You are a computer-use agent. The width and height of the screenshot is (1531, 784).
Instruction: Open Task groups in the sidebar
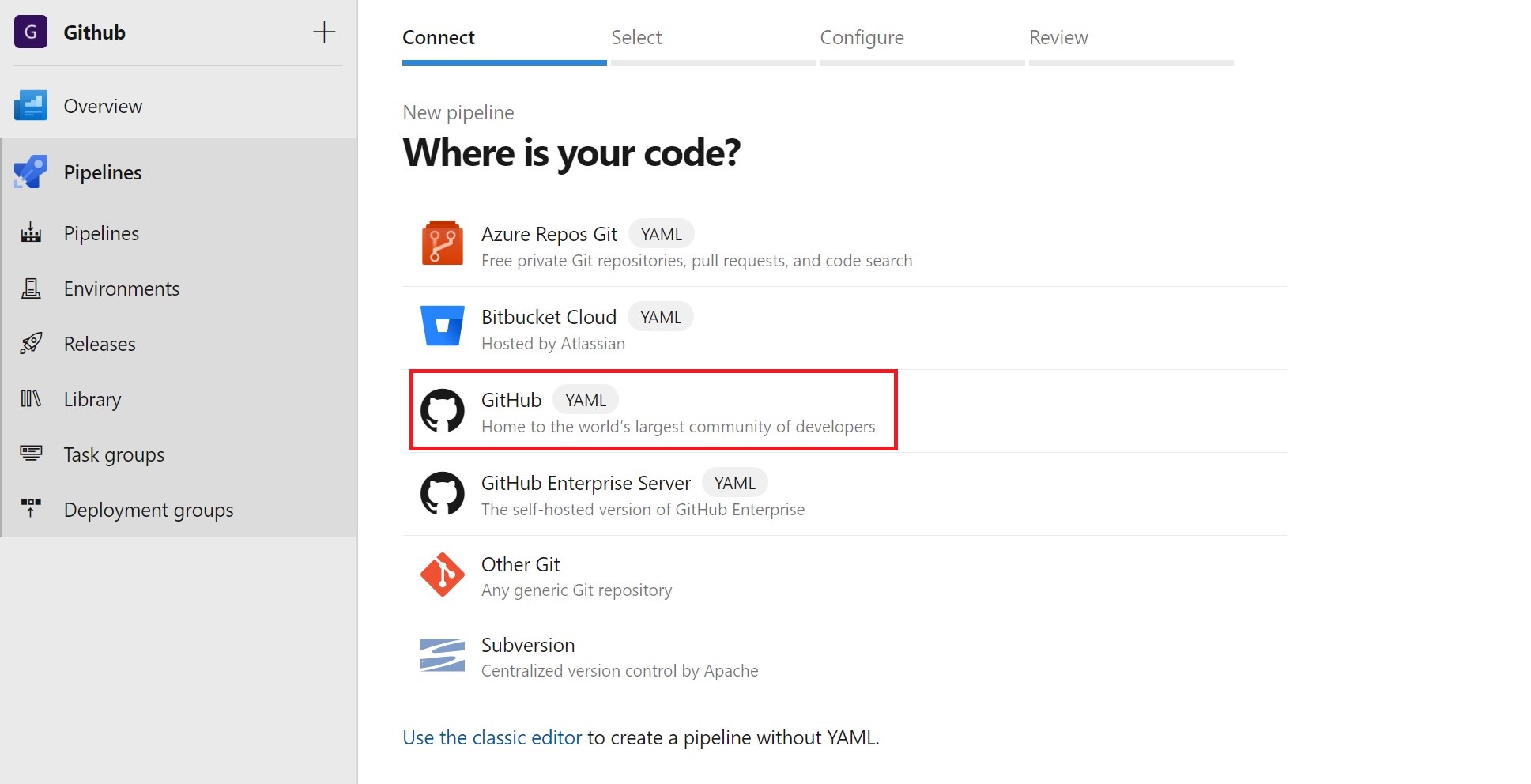179,454
